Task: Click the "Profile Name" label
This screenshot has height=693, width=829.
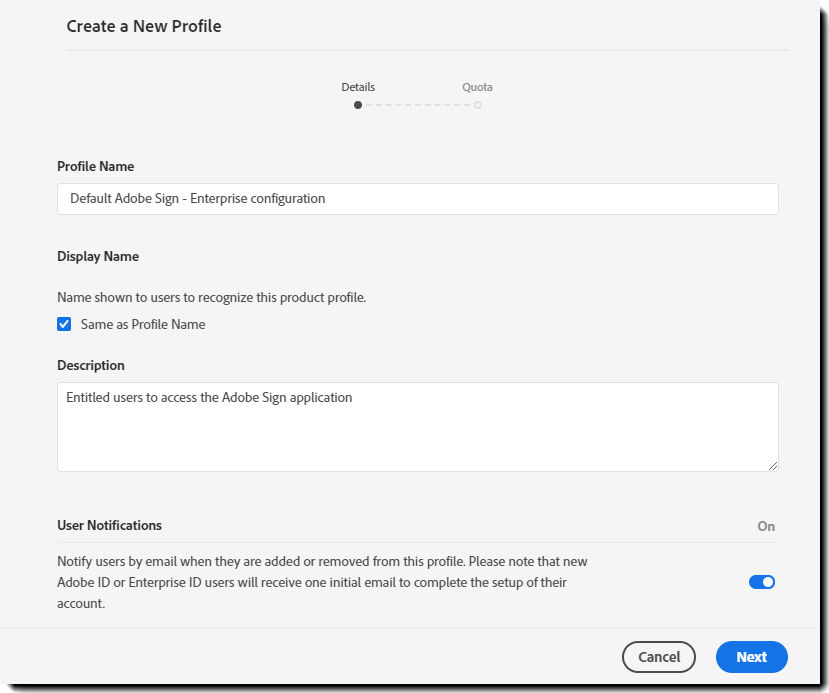Action: point(96,167)
